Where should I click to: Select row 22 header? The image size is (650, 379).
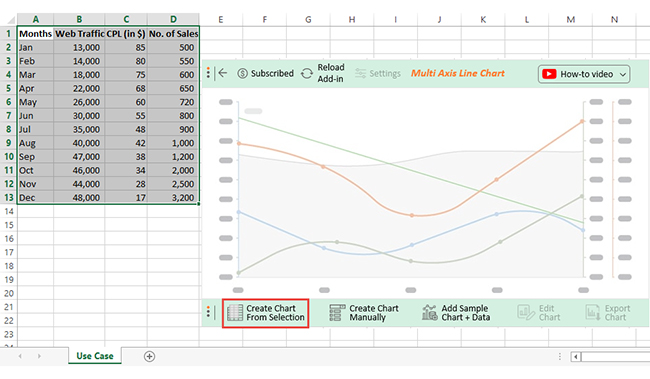(x=8, y=321)
